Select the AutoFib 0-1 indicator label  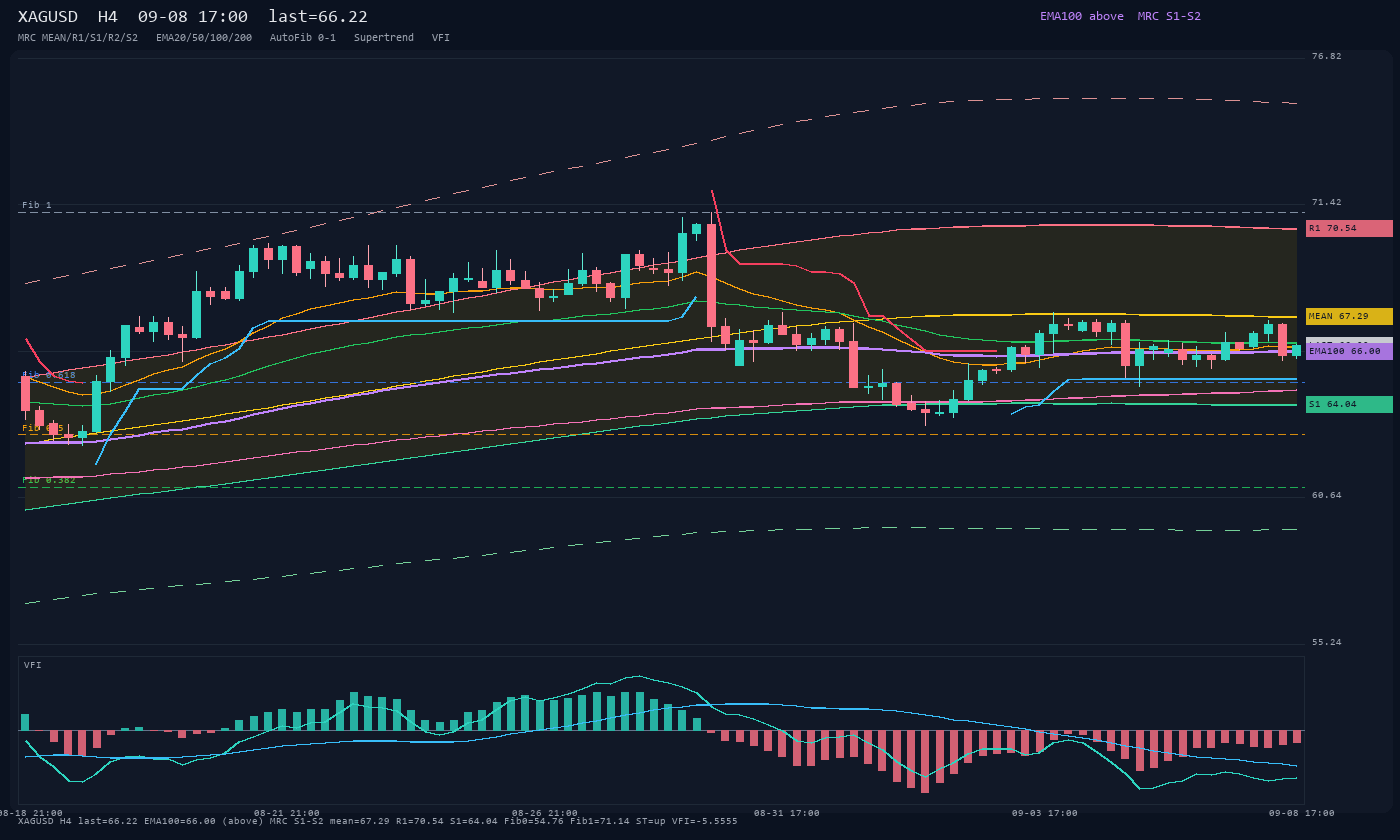tap(303, 38)
